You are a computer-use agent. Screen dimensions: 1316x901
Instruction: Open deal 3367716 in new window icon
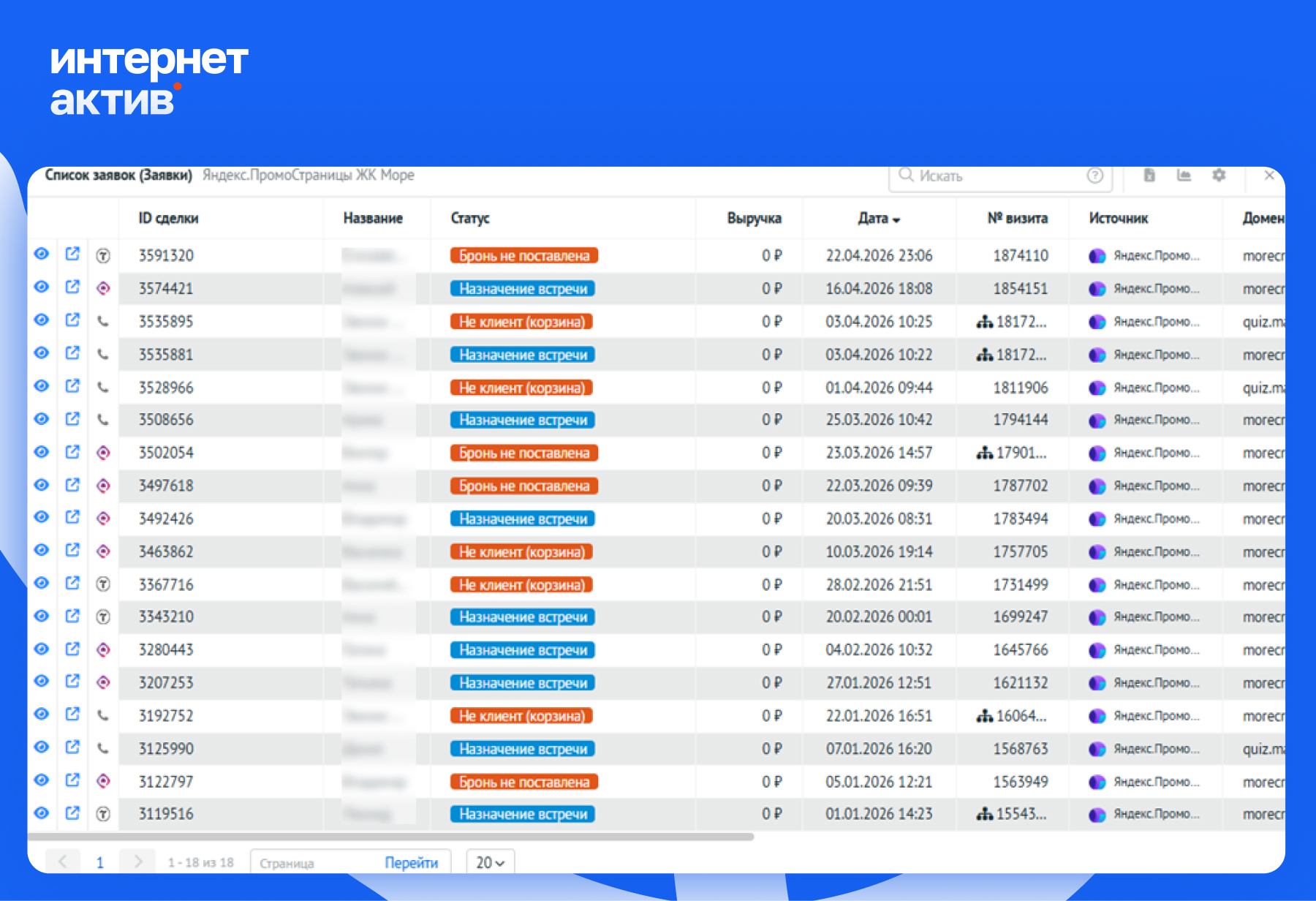click(72, 583)
